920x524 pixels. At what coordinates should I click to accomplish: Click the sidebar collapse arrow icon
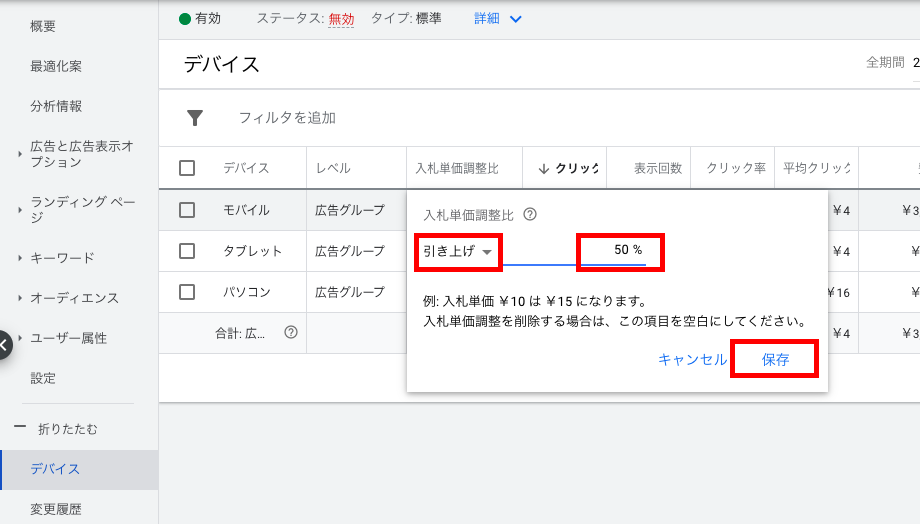tap(4, 344)
